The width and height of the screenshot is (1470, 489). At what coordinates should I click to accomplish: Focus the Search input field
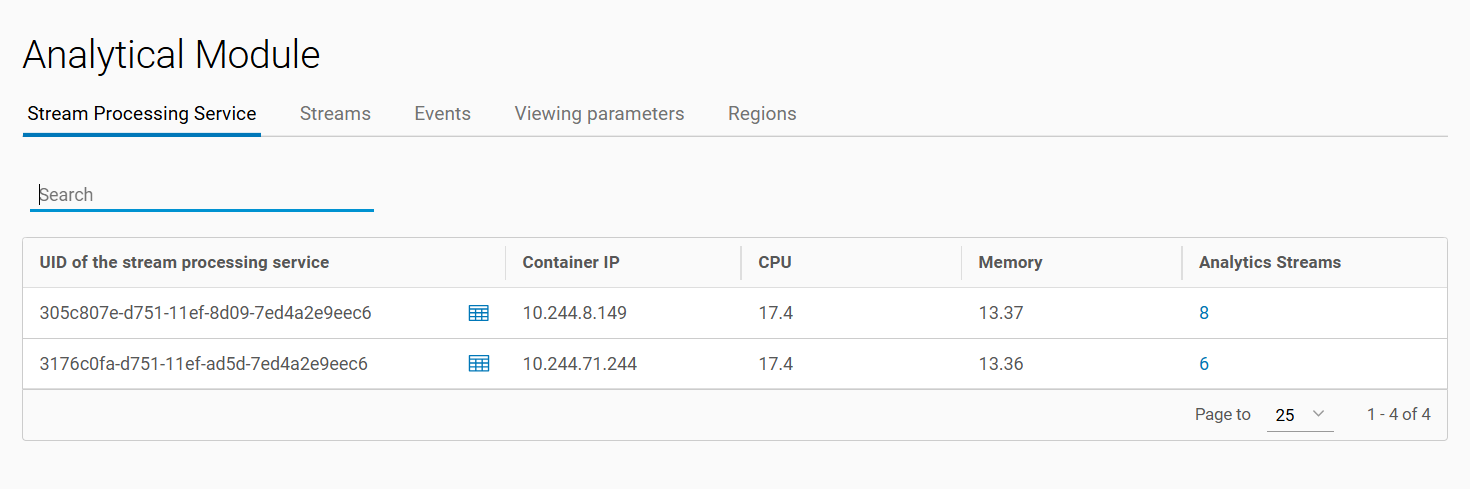202,195
